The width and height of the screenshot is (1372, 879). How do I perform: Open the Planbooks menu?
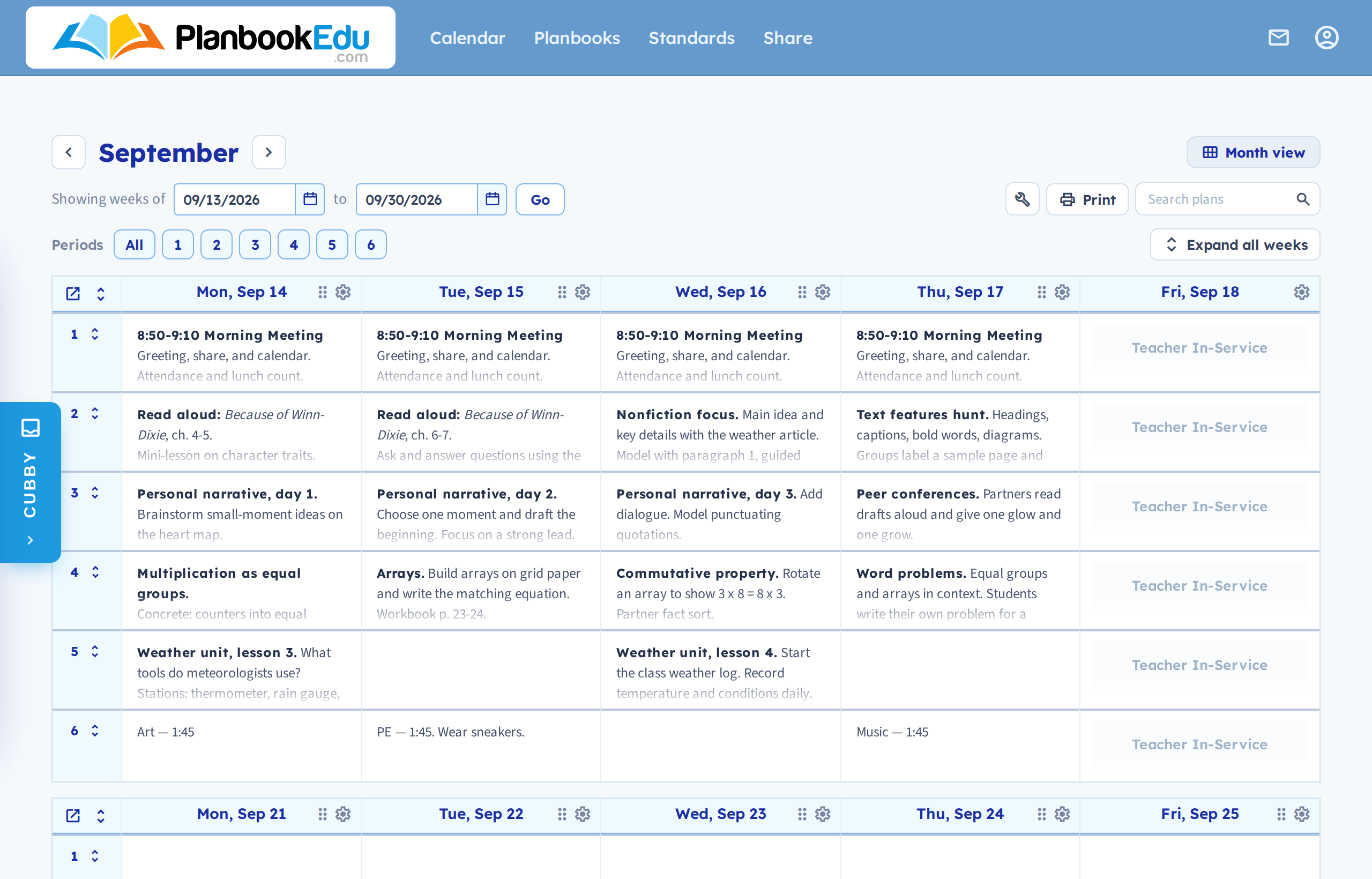click(577, 38)
